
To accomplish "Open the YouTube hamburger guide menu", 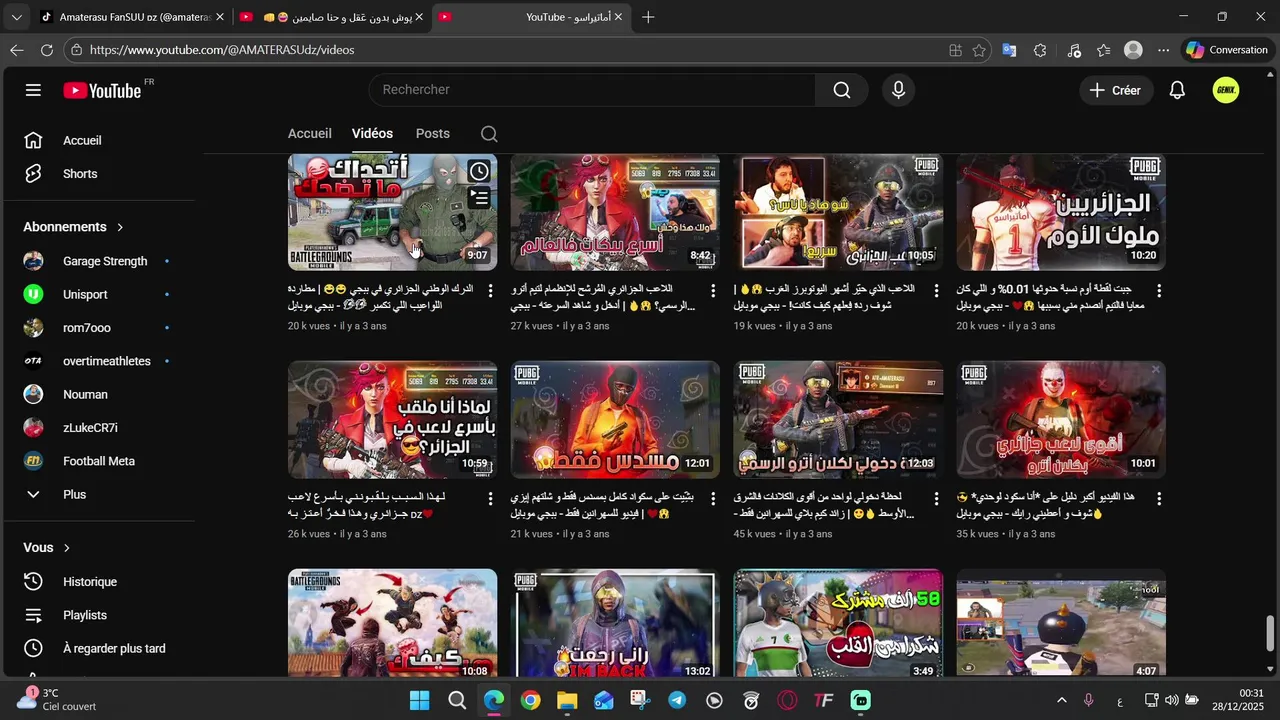I will coord(33,90).
